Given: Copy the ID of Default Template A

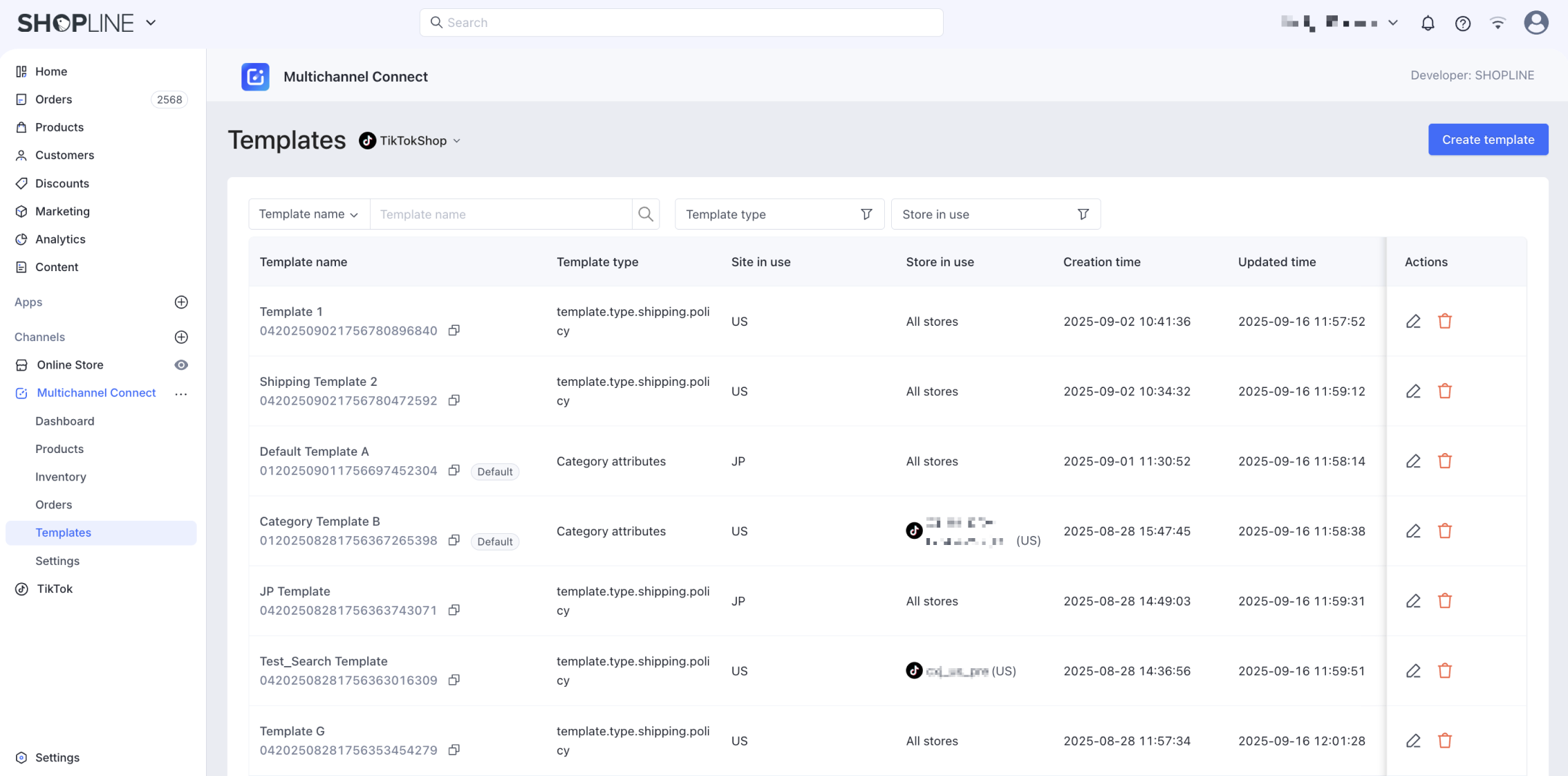Looking at the screenshot, I should point(454,470).
